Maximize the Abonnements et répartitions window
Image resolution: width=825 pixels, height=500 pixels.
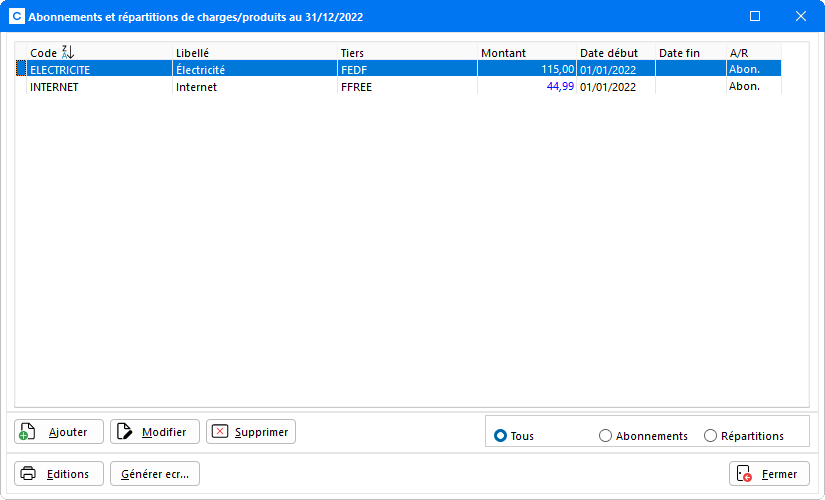click(755, 16)
